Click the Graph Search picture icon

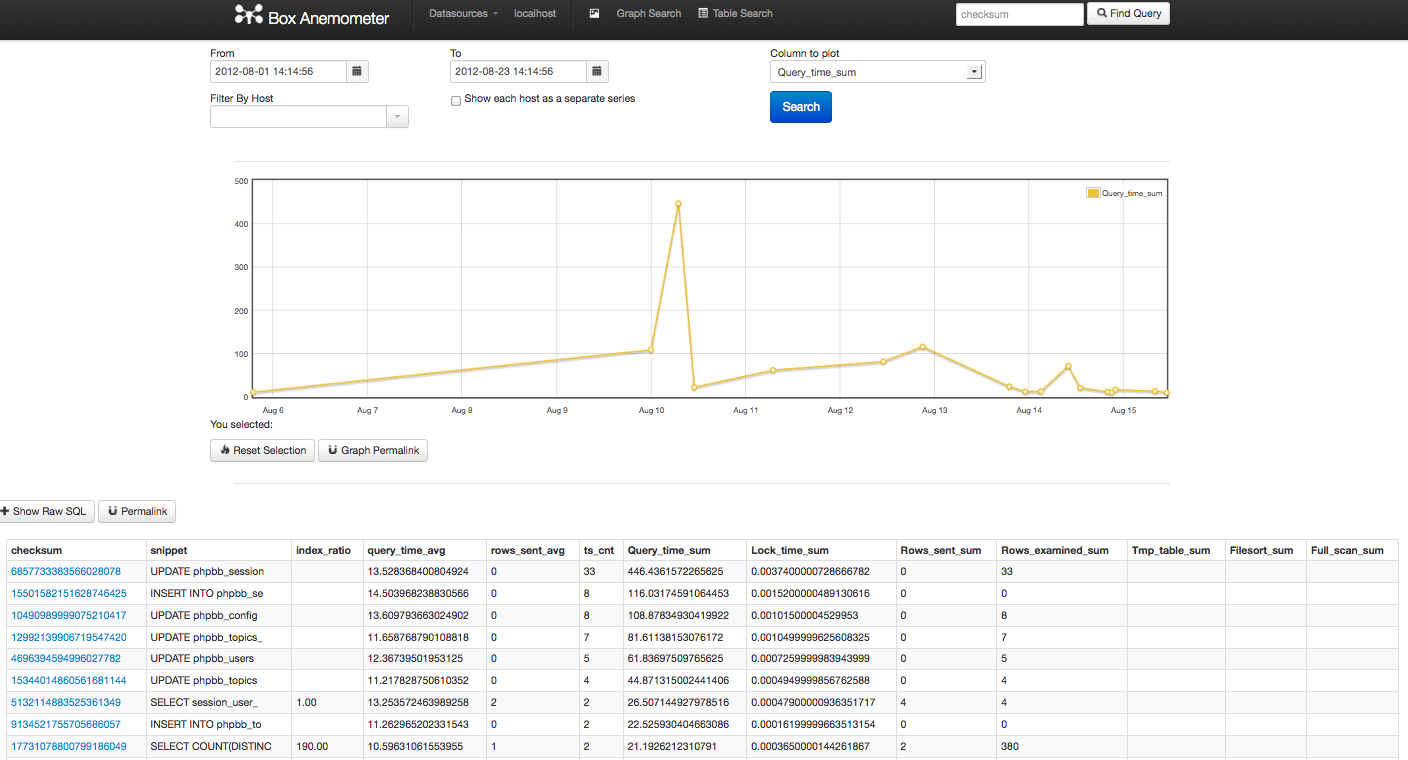[x=595, y=14]
